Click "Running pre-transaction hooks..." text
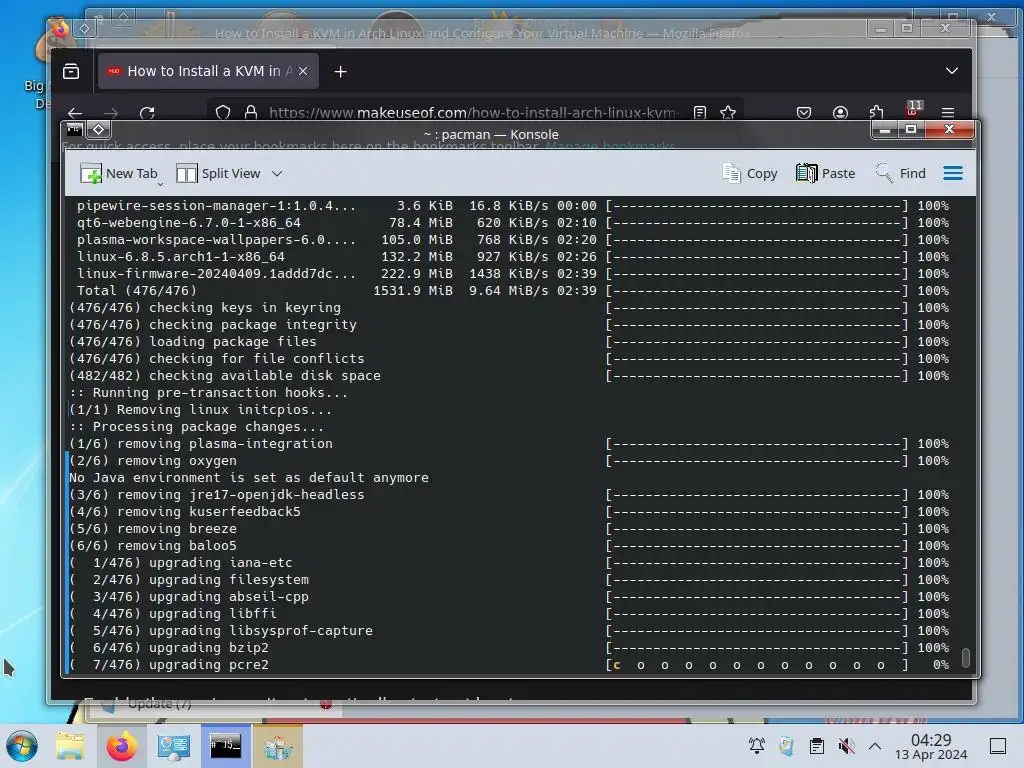This screenshot has width=1024, height=768. pos(220,392)
